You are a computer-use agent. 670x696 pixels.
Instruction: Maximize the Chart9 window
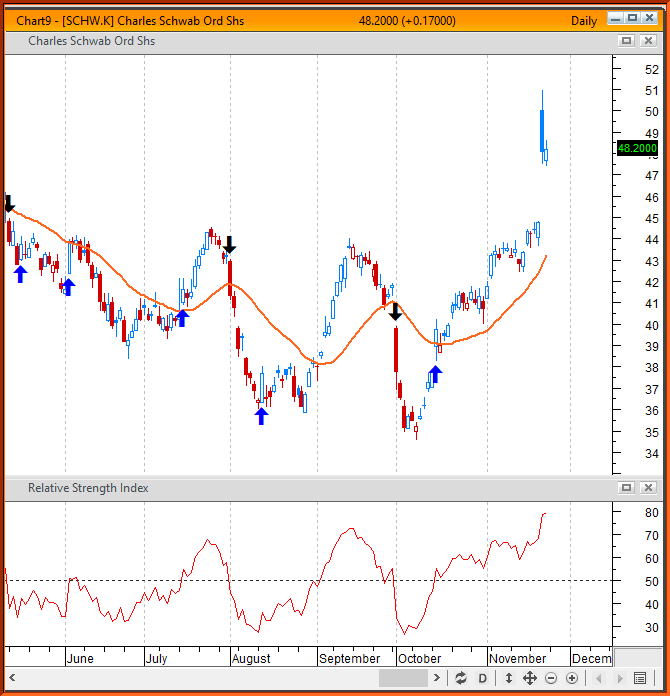[x=632, y=18]
